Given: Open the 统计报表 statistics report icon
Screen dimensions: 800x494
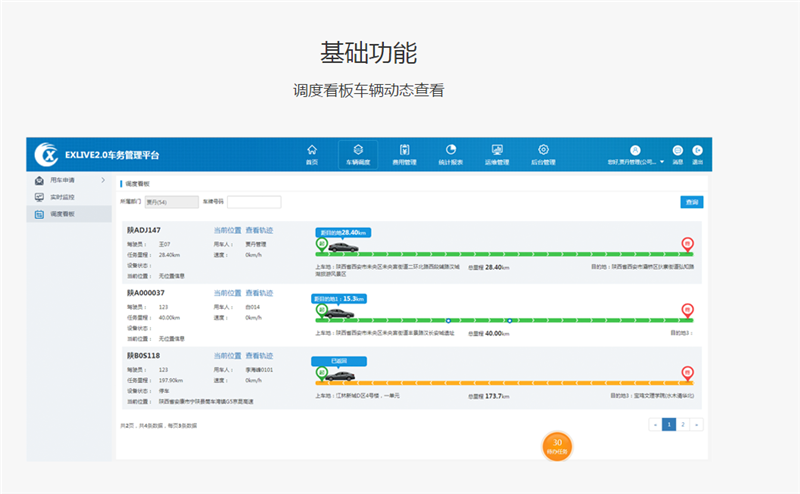Looking at the screenshot, I should coord(450,153).
